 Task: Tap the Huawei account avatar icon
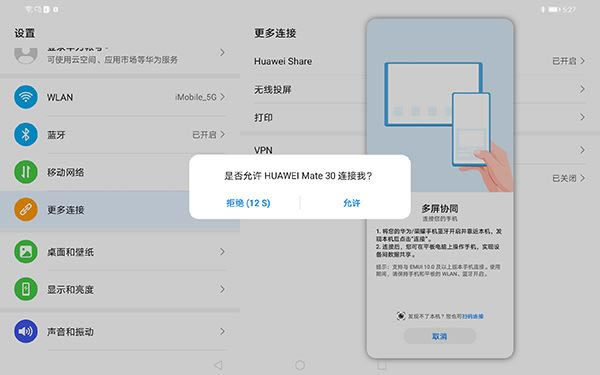click(x=26, y=55)
